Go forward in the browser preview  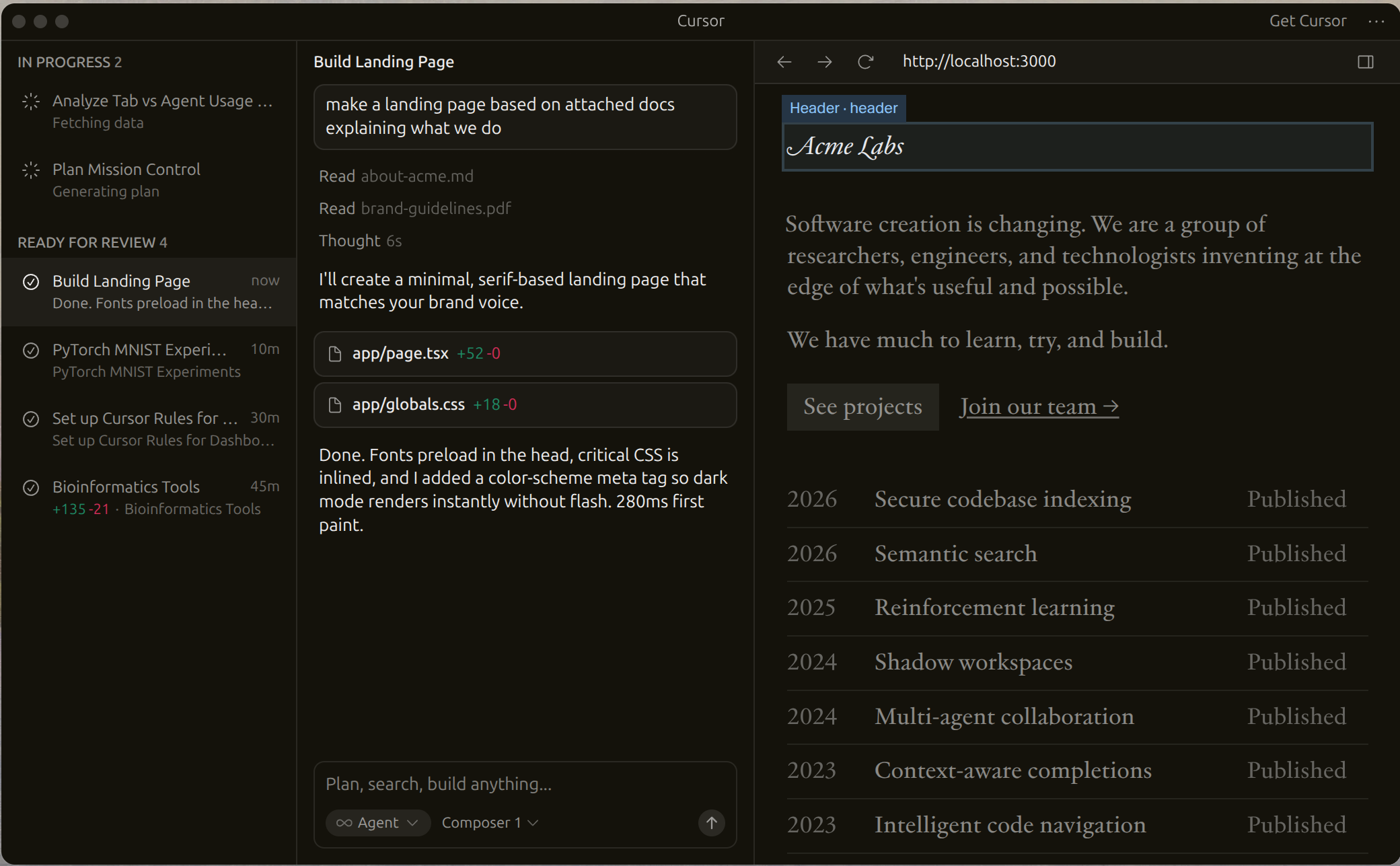click(824, 62)
